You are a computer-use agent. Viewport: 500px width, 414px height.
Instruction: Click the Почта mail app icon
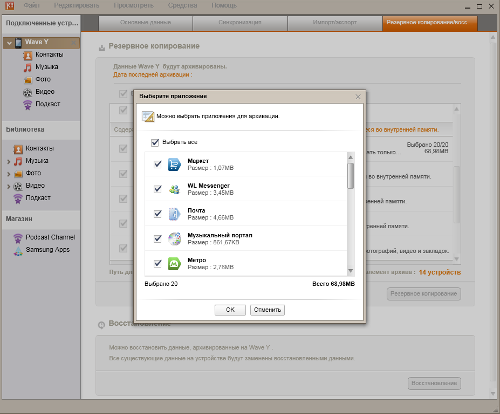pos(174,214)
